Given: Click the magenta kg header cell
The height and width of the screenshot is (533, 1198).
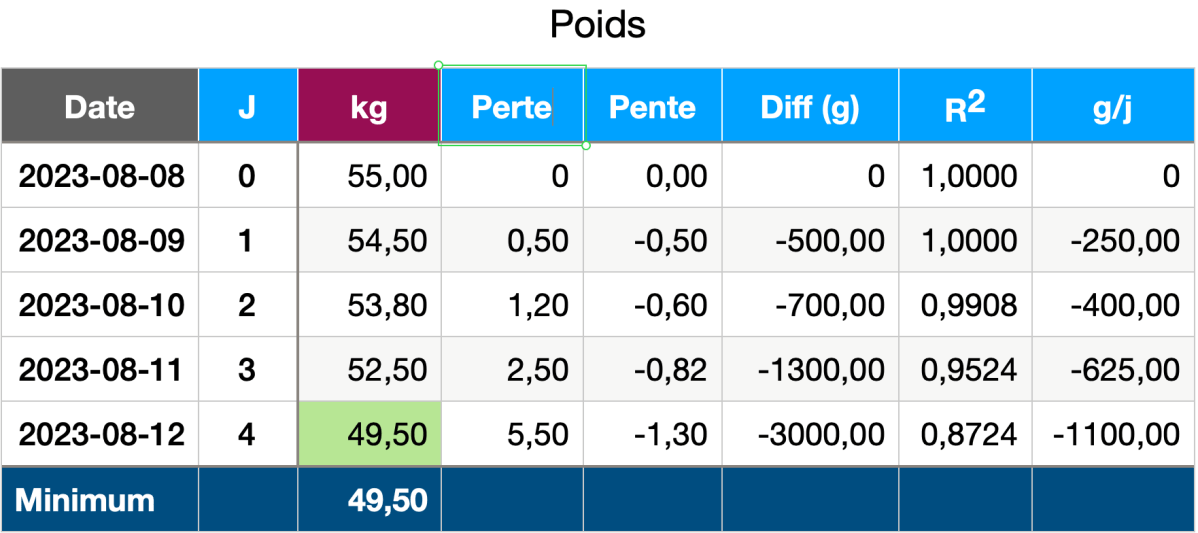Looking at the screenshot, I should 368,107.
